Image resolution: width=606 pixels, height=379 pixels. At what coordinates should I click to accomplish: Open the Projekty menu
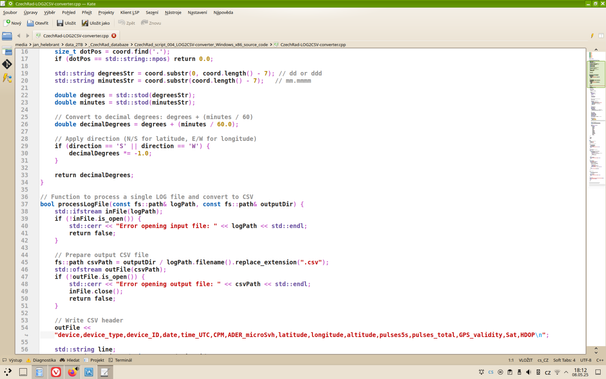coord(106,12)
